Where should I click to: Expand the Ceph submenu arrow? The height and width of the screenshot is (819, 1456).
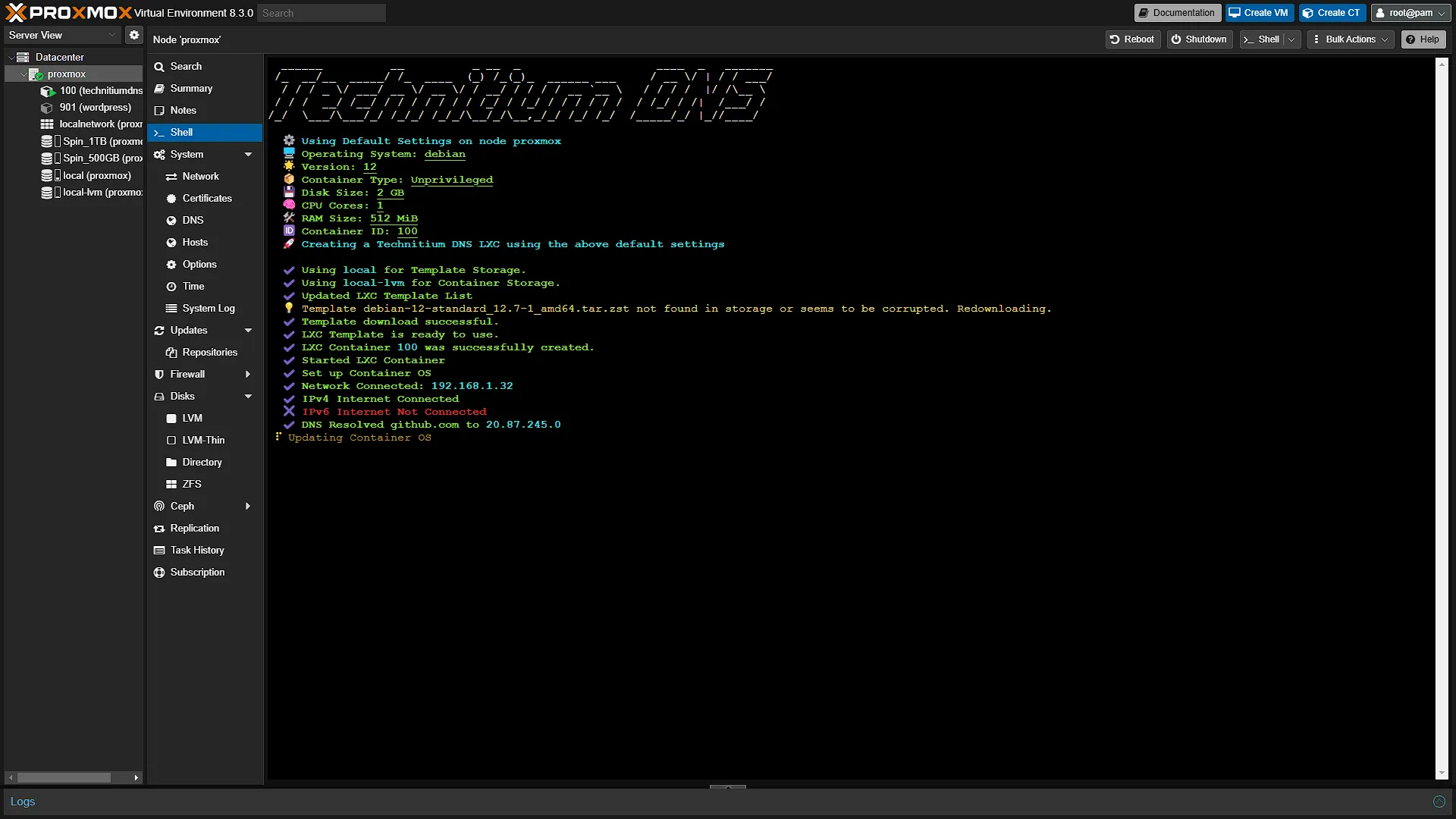pos(248,507)
